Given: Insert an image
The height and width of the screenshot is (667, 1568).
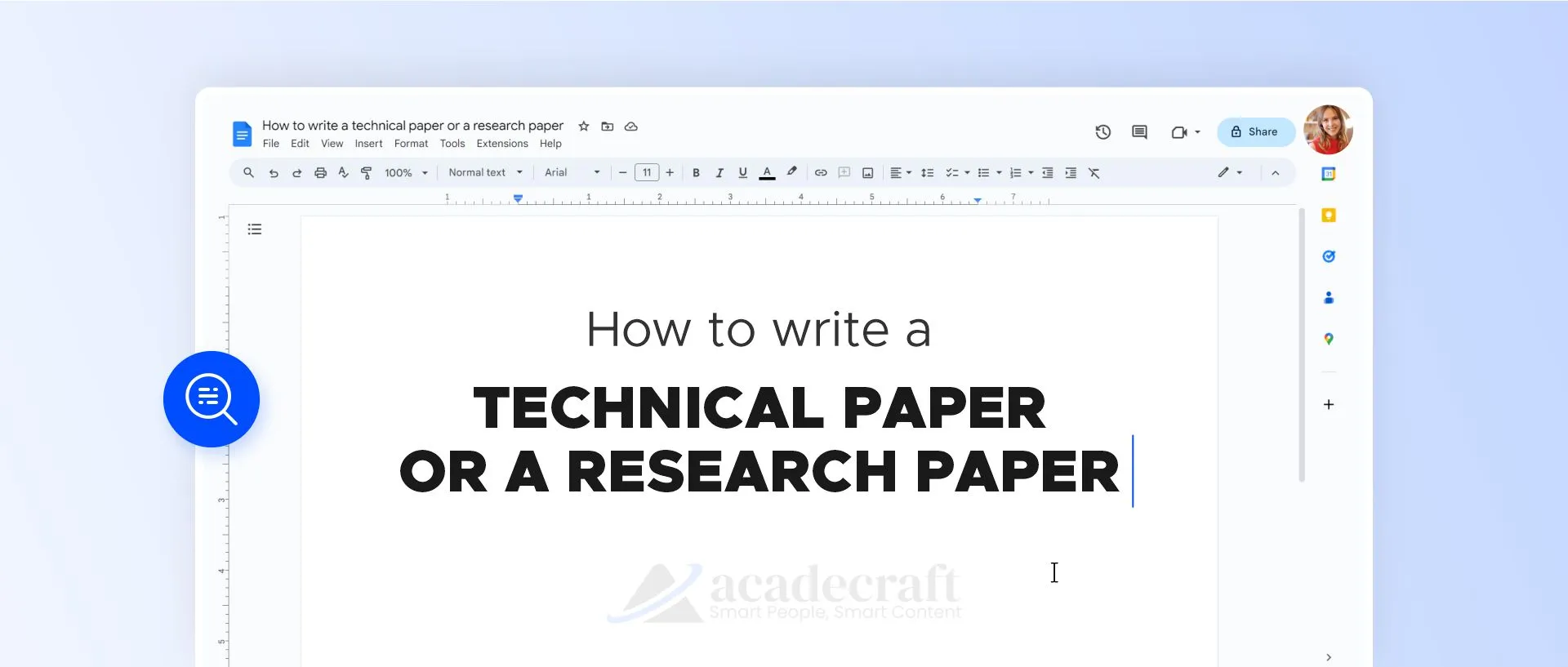Looking at the screenshot, I should pyautogui.click(x=868, y=173).
